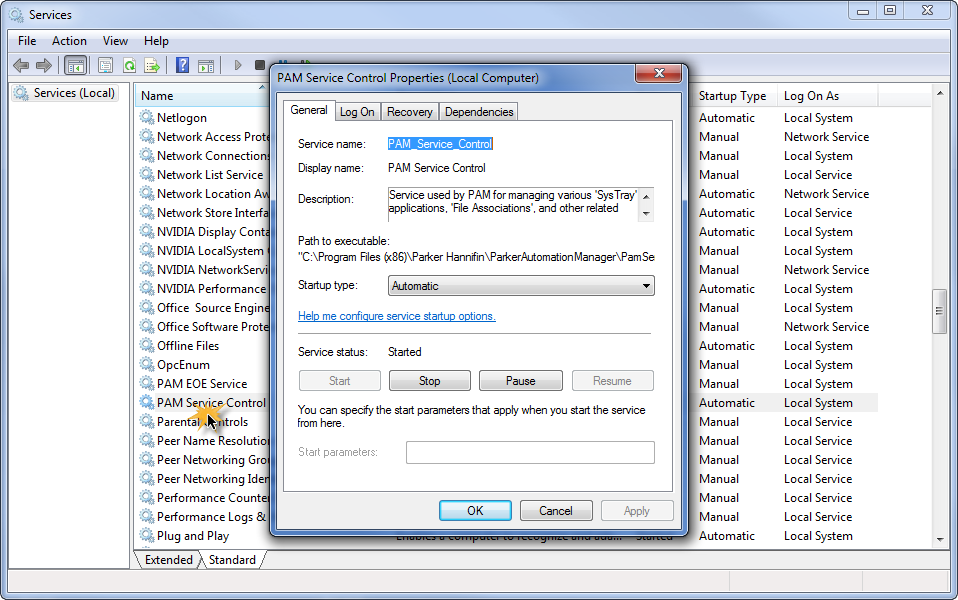Switch to the Log On tab
This screenshot has width=958, height=600.
pyautogui.click(x=357, y=112)
